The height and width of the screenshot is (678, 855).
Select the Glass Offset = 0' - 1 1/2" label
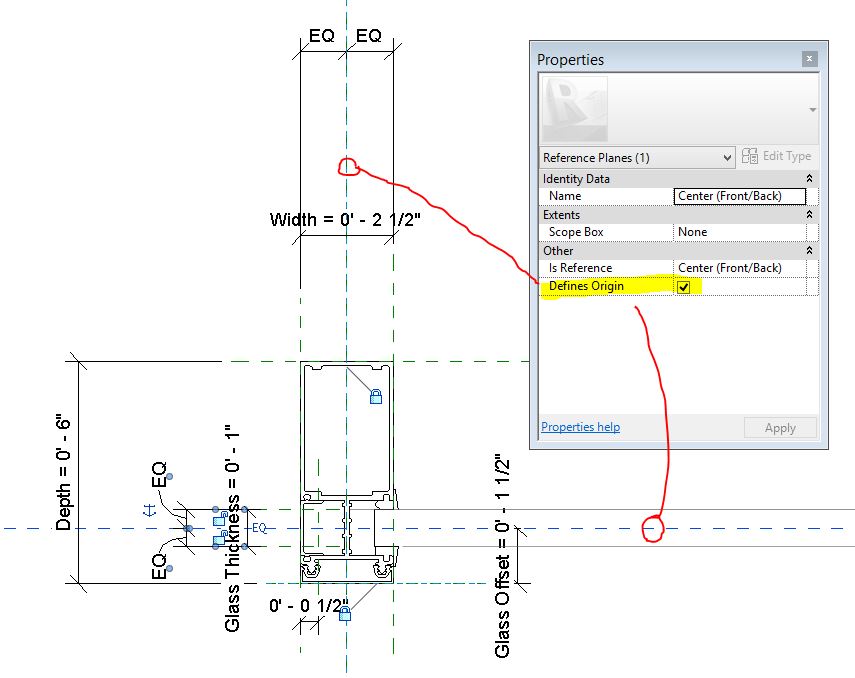(x=502, y=556)
